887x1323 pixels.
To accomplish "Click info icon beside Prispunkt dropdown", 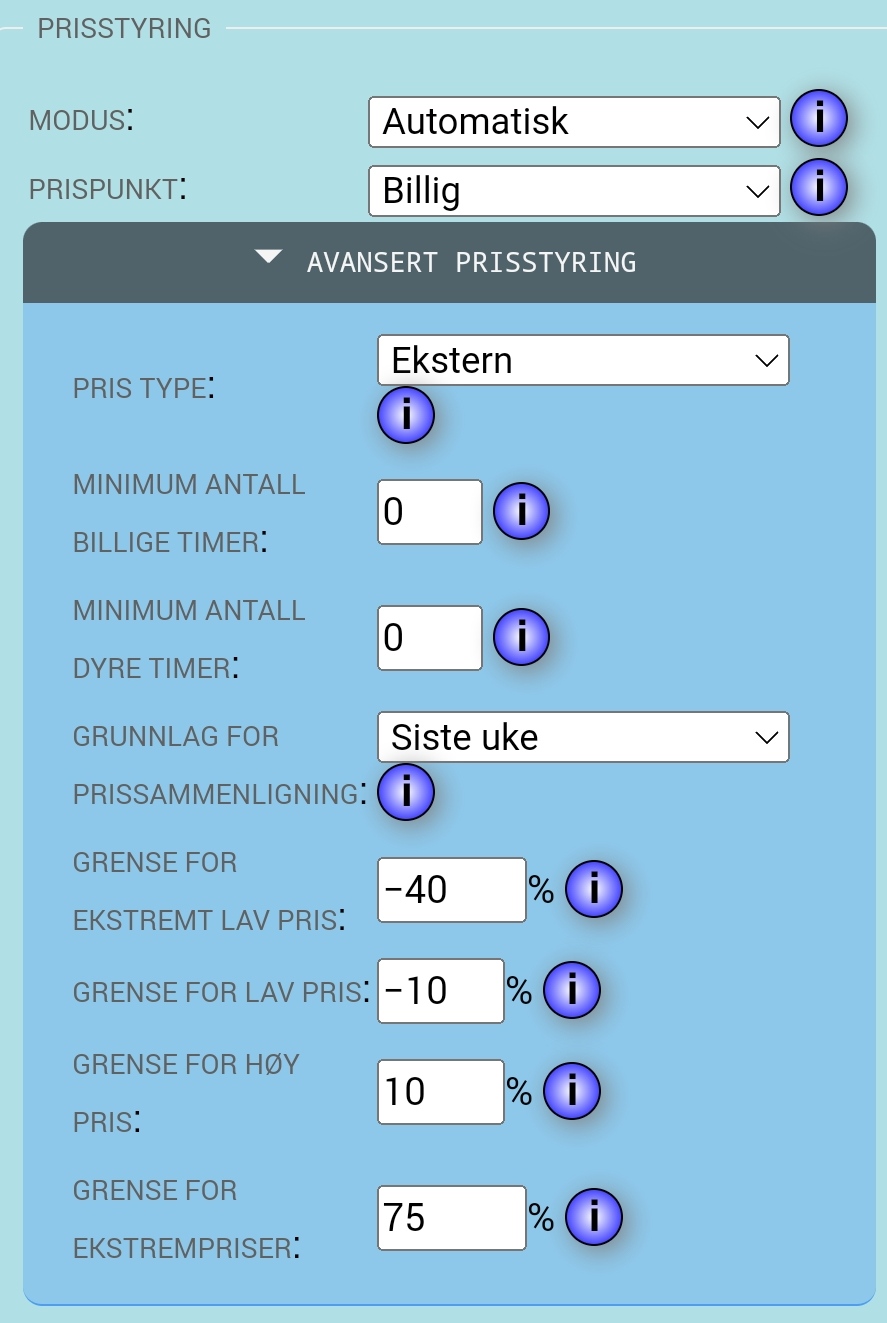I will (819, 187).
